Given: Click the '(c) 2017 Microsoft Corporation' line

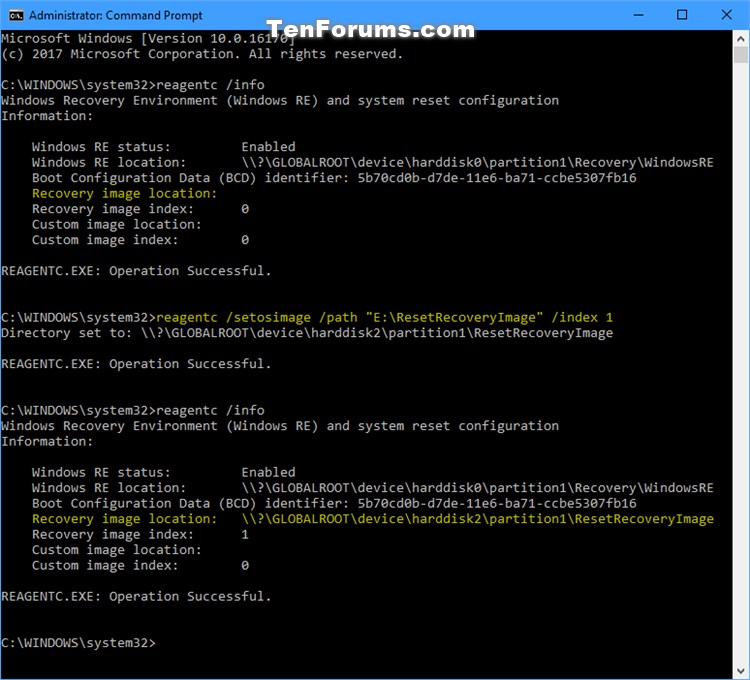Looking at the screenshot, I should pos(202,54).
